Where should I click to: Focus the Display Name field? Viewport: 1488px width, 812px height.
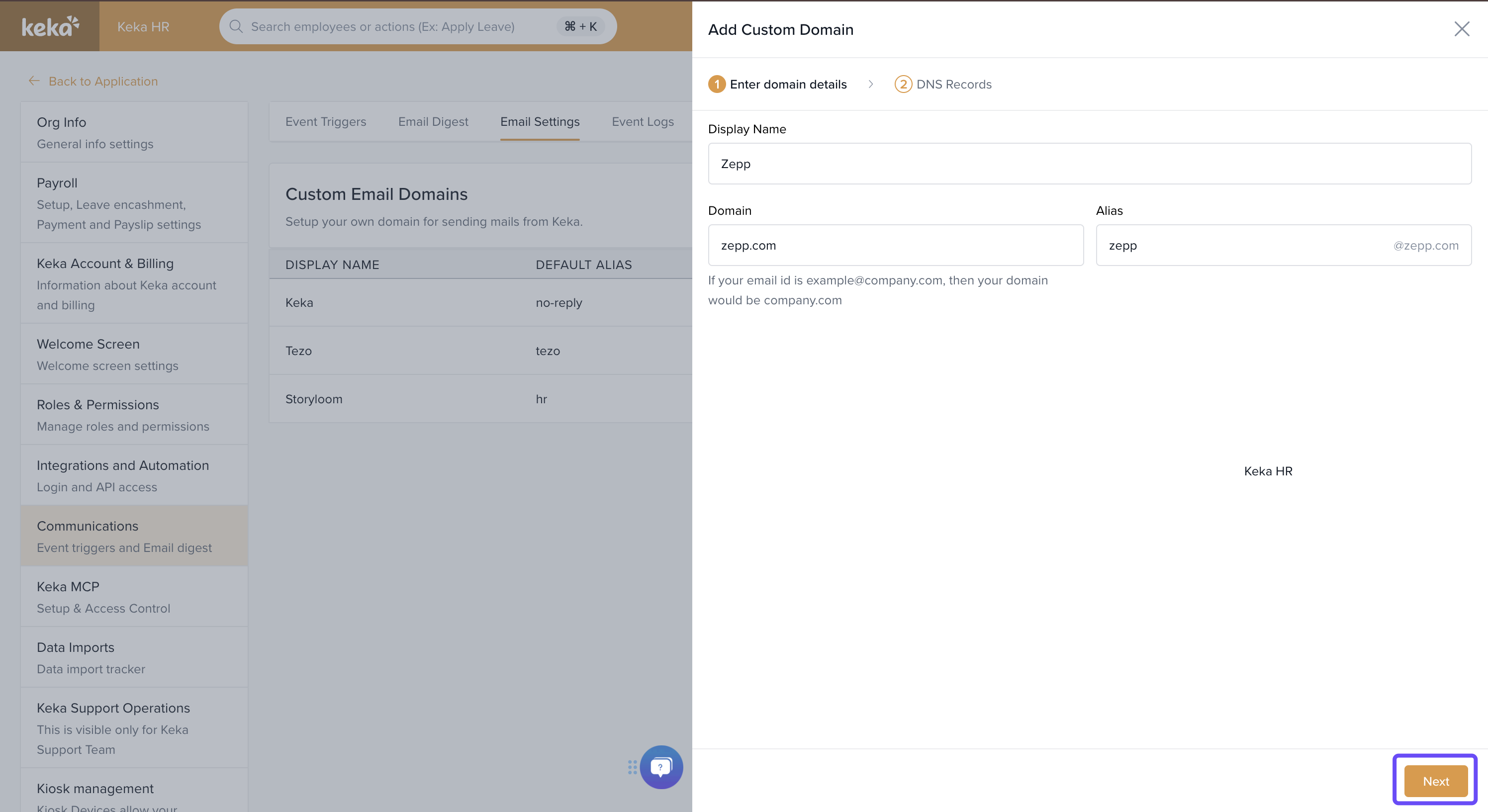click(x=1090, y=164)
